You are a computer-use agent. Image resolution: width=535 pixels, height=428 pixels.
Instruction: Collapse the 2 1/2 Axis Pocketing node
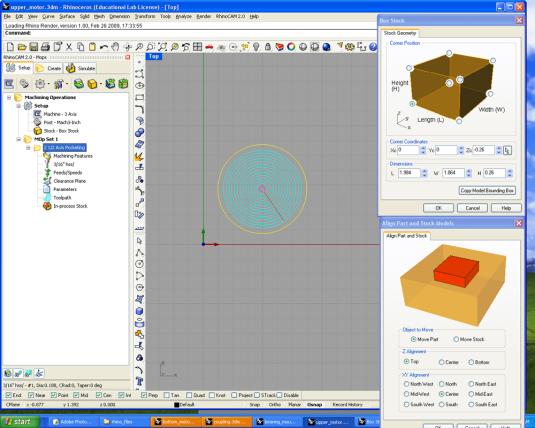[x=28, y=148]
